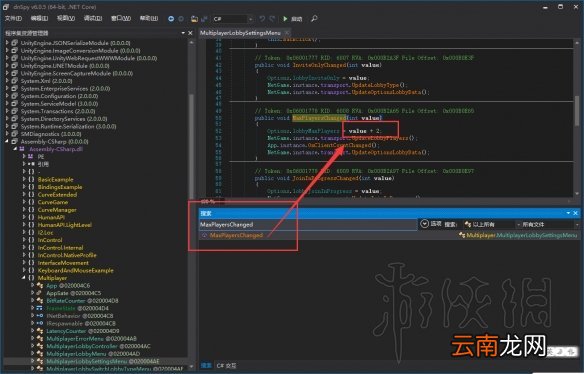The height and width of the screenshot is (374, 584).
Task: Click the MultiplayerLobbyController class icon
Action: coord(40,346)
